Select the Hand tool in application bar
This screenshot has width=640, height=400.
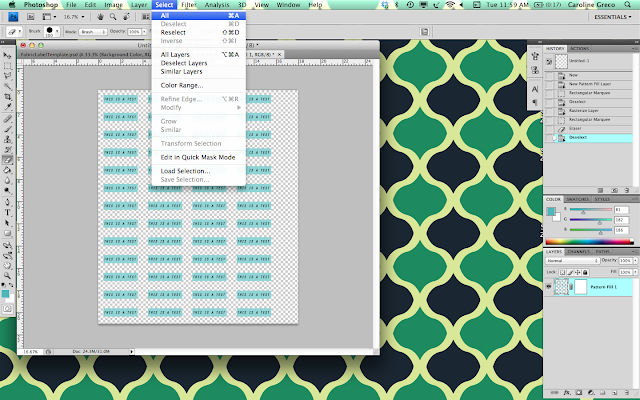point(100,17)
